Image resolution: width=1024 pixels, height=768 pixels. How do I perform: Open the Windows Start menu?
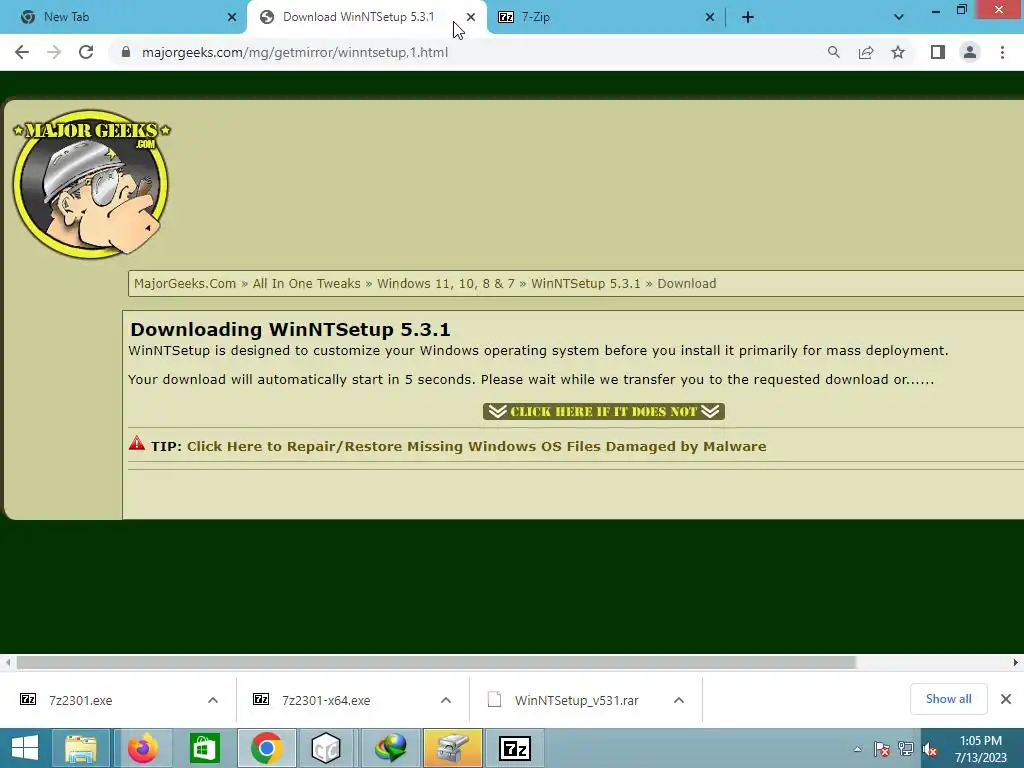(x=24, y=748)
